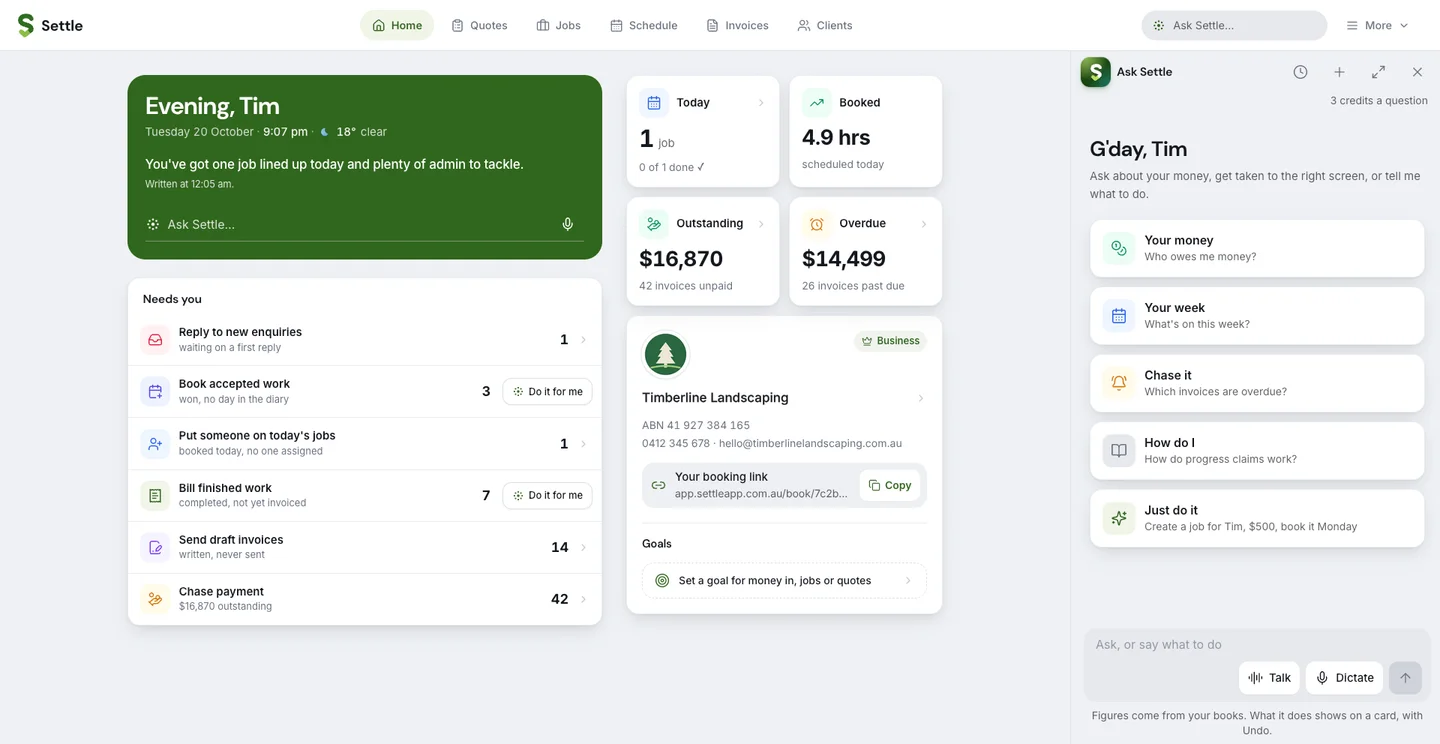The height and width of the screenshot is (744, 1440).
Task: Click the microphone icon in the green greeting card
Action: (568, 224)
